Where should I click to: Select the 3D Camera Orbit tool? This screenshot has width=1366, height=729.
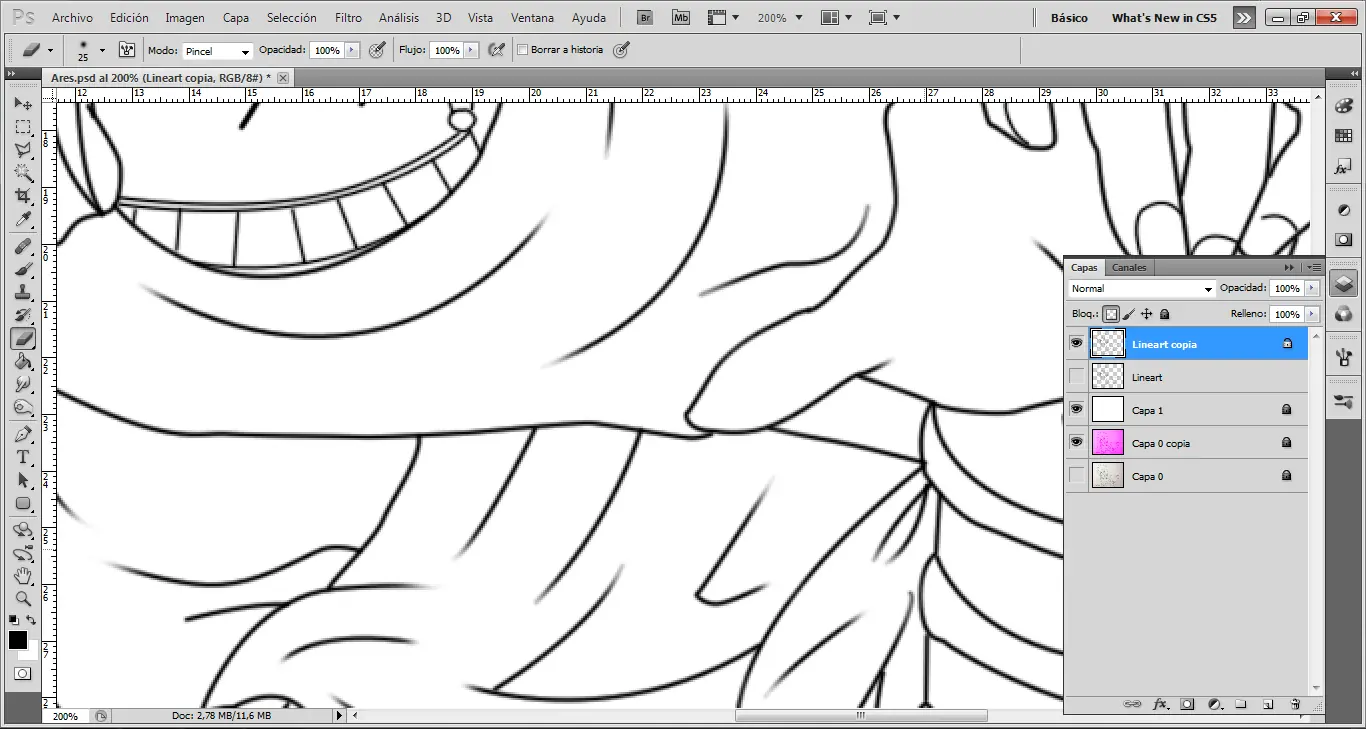pyautogui.click(x=23, y=553)
